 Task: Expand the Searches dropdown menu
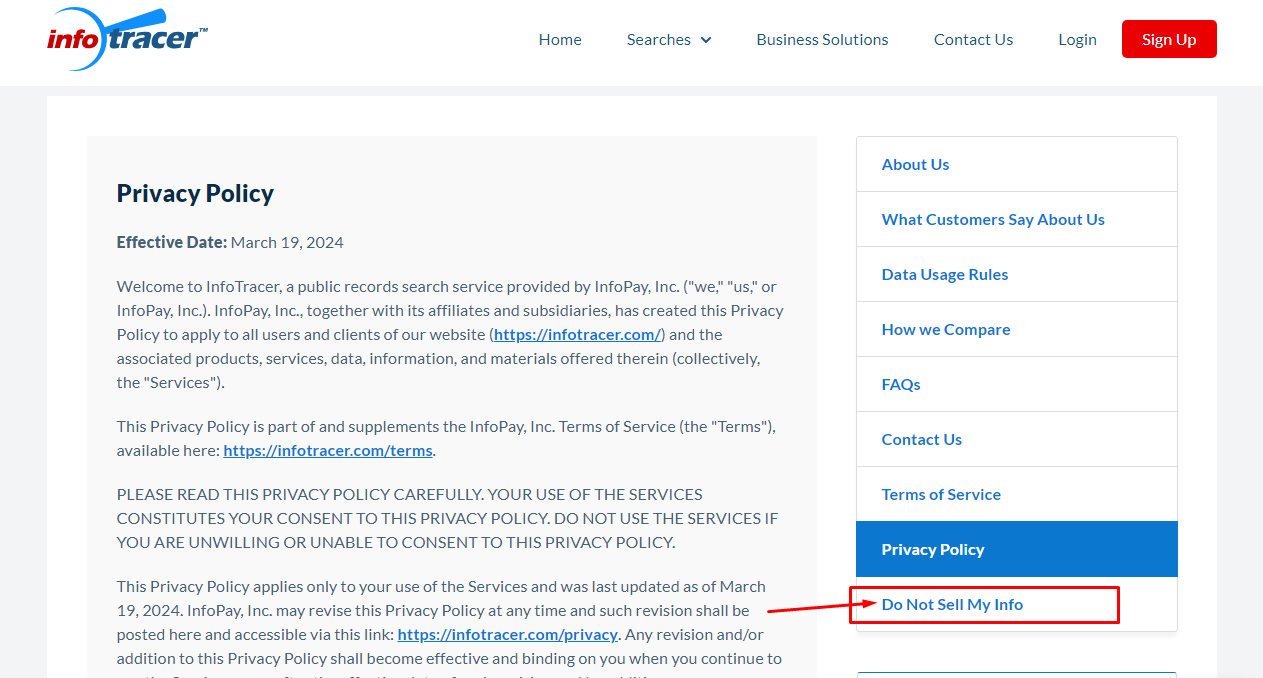pos(669,40)
